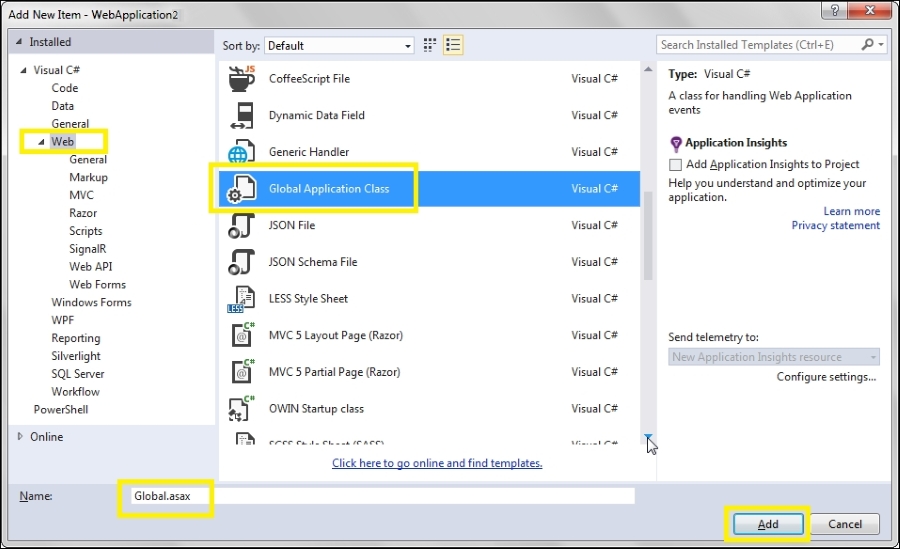Image resolution: width=900 pixels, height=549 pixels.
Task: Select the Markup category
Action: point(88,177)
